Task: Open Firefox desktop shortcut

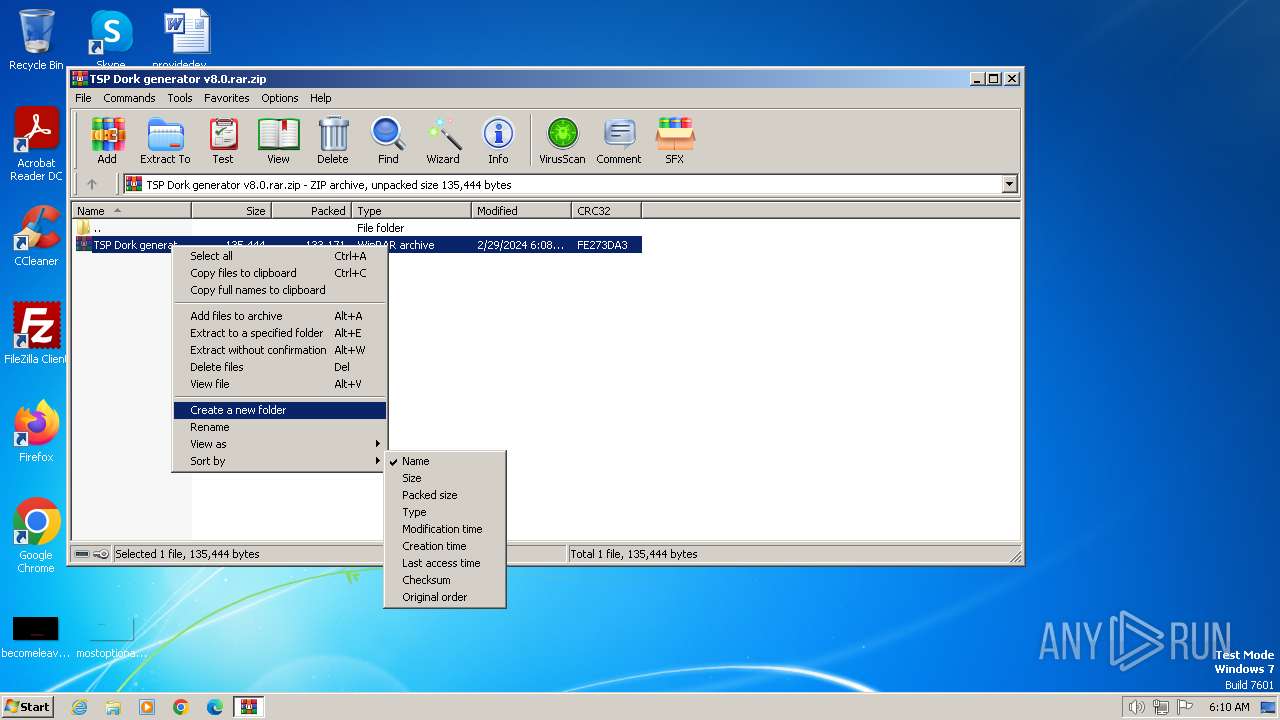Action: point(36,432)
